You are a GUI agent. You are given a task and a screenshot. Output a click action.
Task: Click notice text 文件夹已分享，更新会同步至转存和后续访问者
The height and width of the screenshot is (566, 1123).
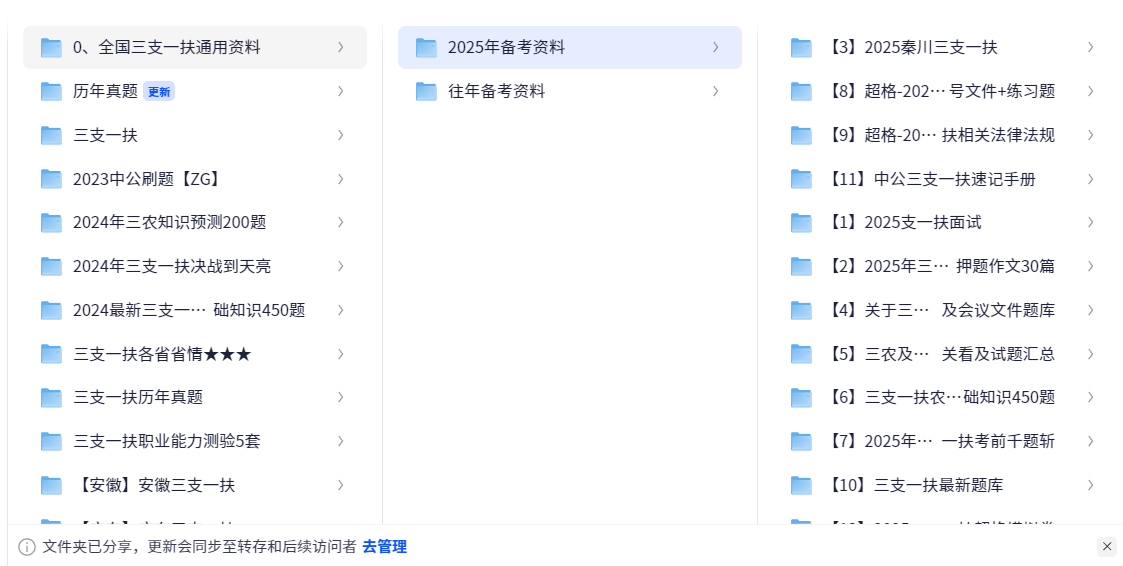point(199,547)
